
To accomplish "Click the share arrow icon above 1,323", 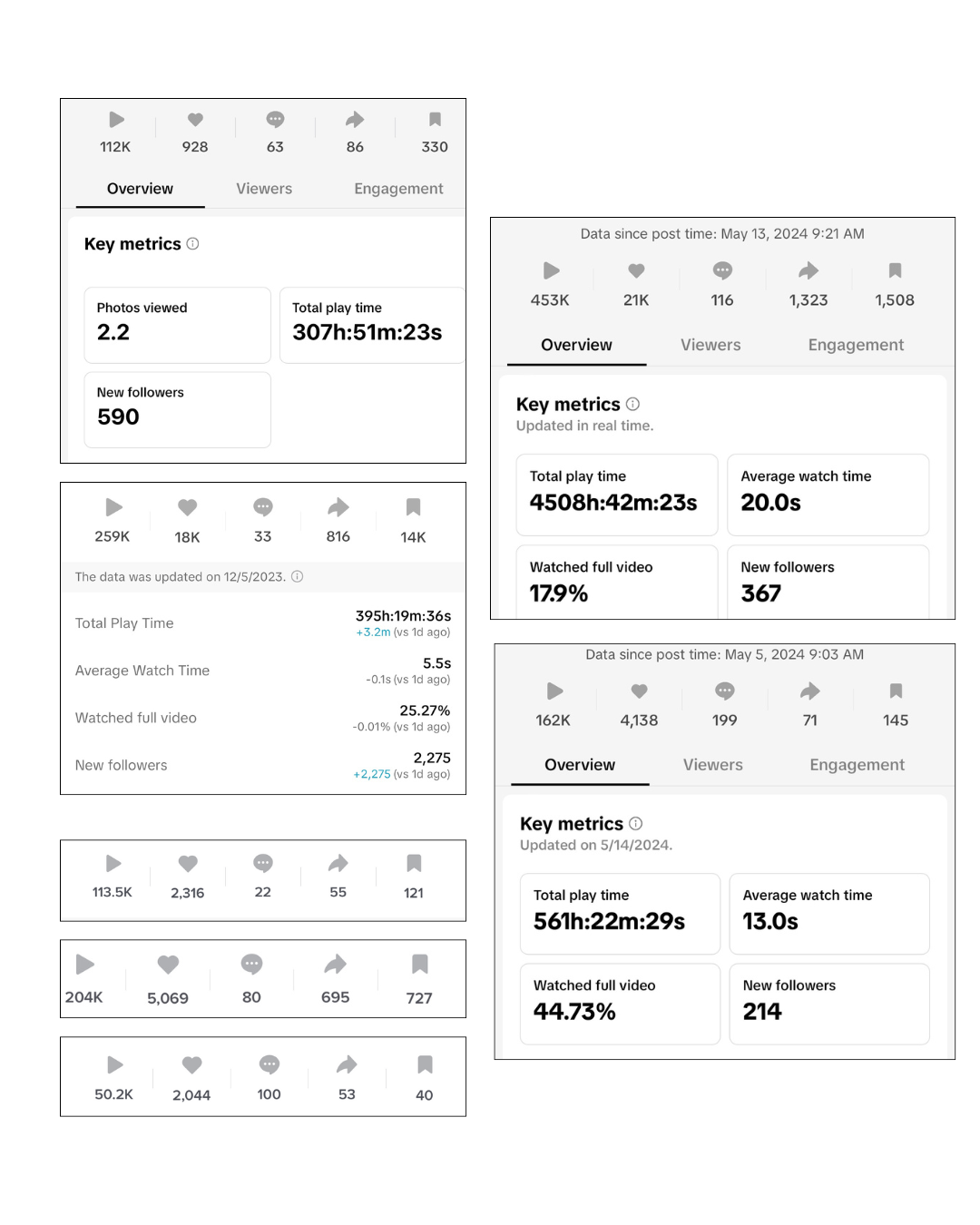I will pos(808,270).
